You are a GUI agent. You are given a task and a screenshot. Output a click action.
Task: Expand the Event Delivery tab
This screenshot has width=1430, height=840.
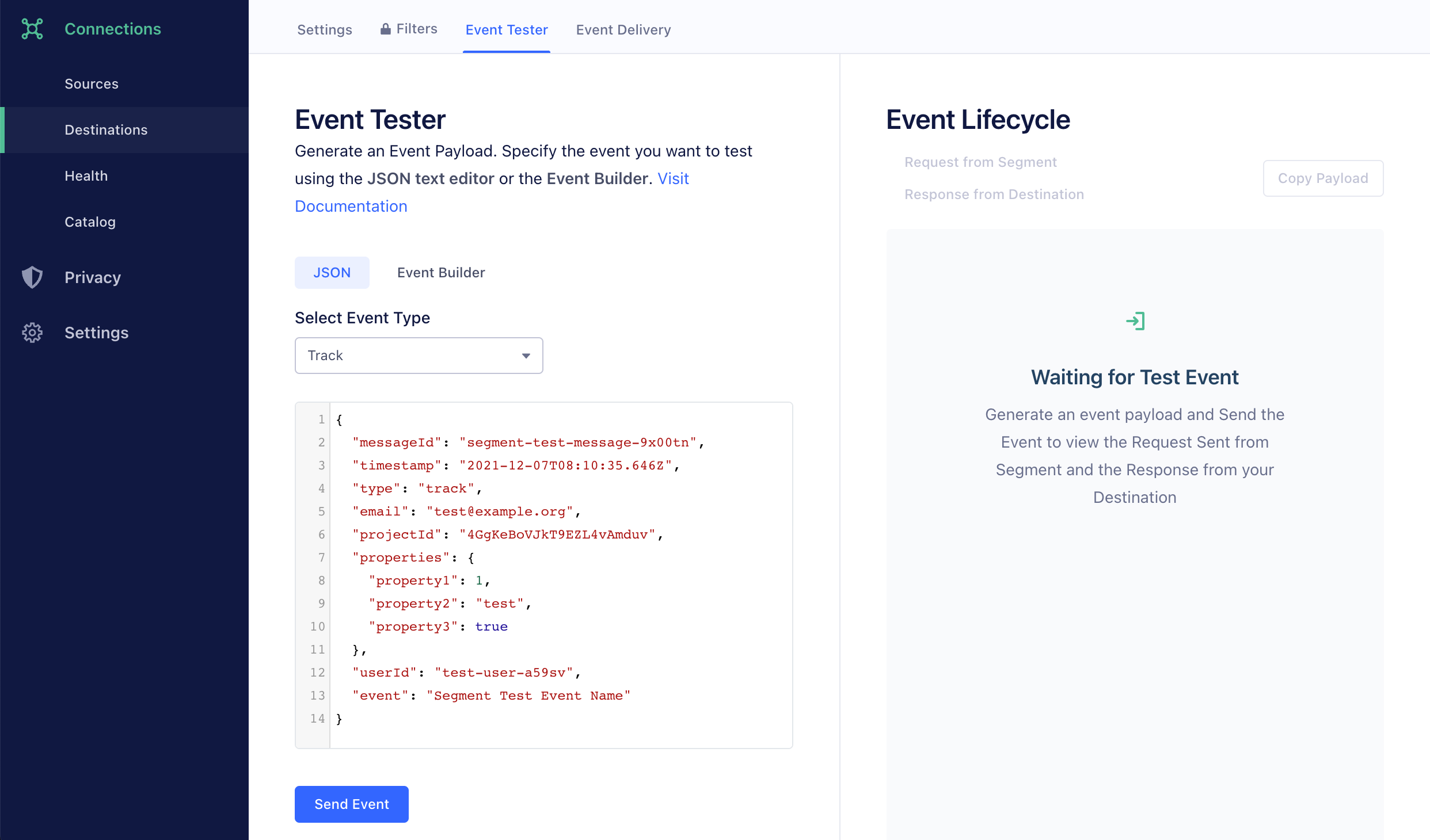[x=622, y=29]
